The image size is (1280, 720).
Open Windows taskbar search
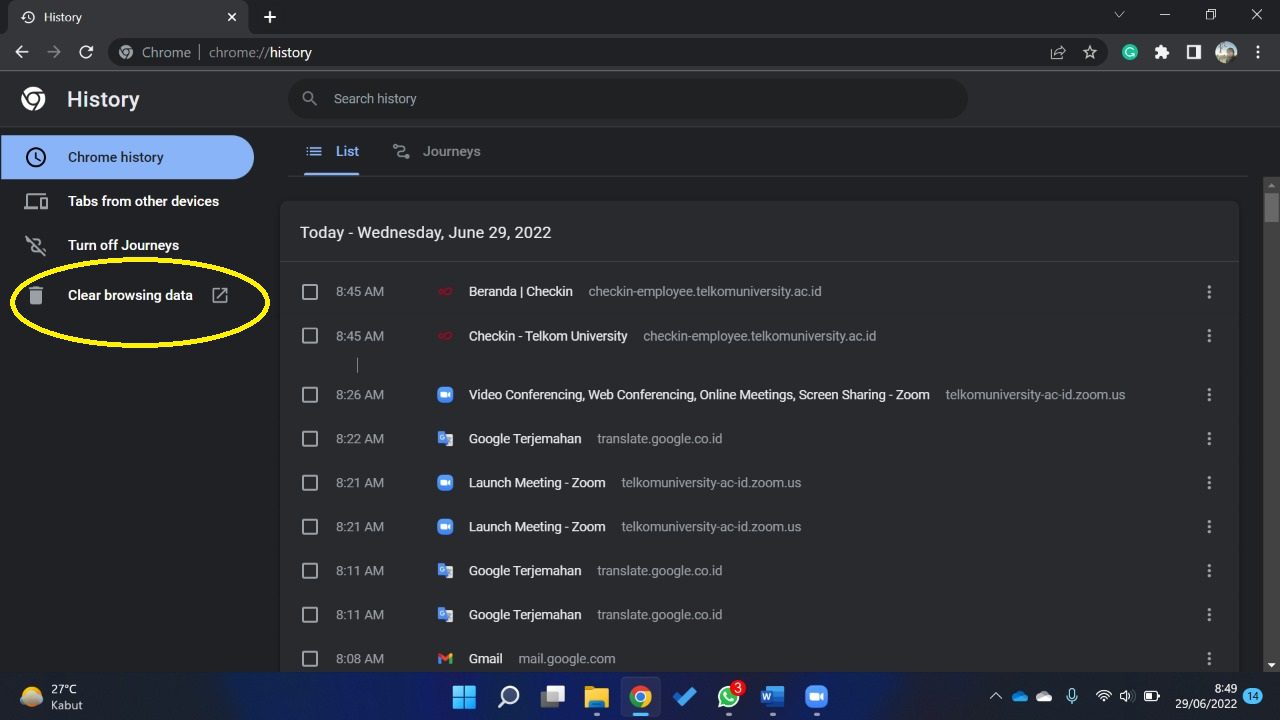508,697
